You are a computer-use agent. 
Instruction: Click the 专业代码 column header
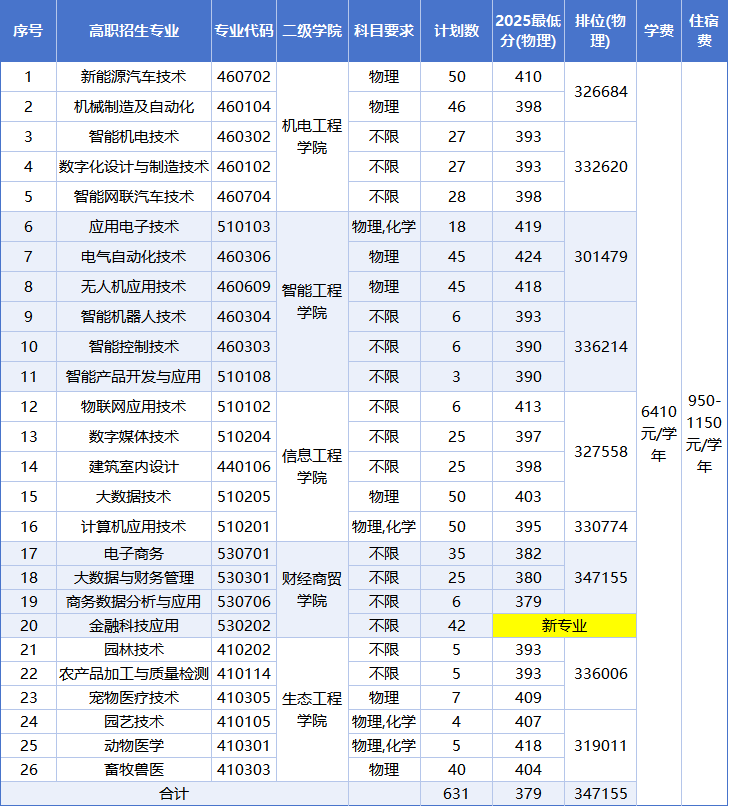pyautogui.click(x=244, y=31)
